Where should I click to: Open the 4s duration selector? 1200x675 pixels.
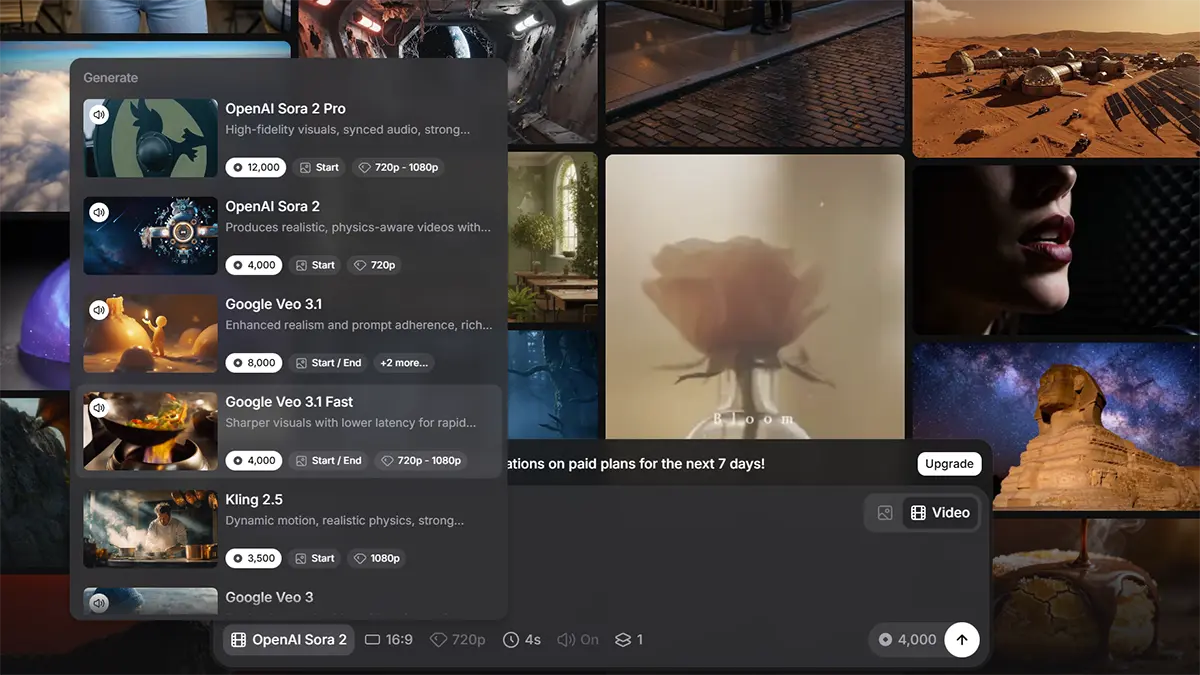coord(522,640)
